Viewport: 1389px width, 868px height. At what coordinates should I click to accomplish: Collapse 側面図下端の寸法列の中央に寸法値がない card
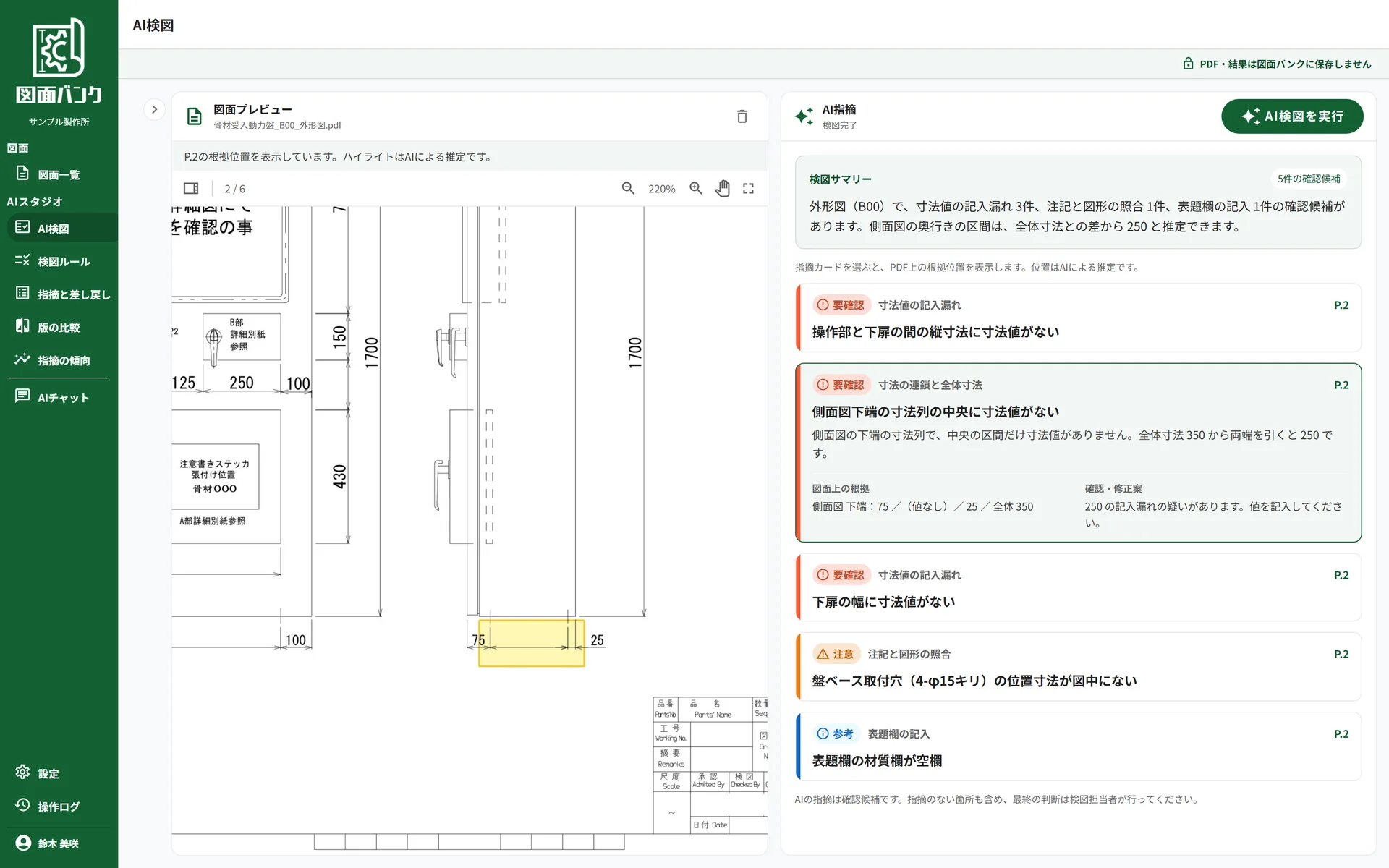click(1078, 453)
